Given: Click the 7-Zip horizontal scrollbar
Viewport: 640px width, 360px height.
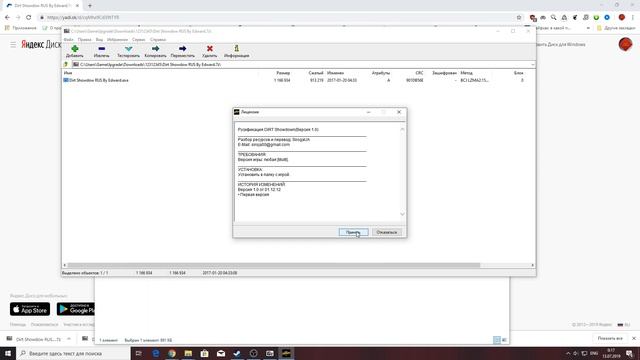Looking at the screenshot, I should (273, 265).
